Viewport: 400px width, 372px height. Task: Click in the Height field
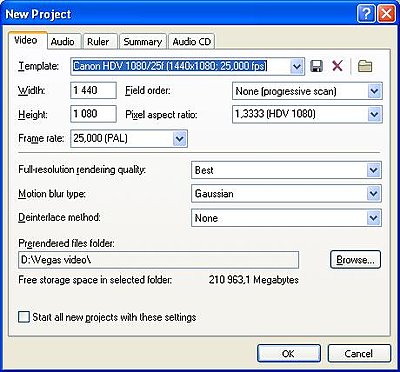pos(93,114)
